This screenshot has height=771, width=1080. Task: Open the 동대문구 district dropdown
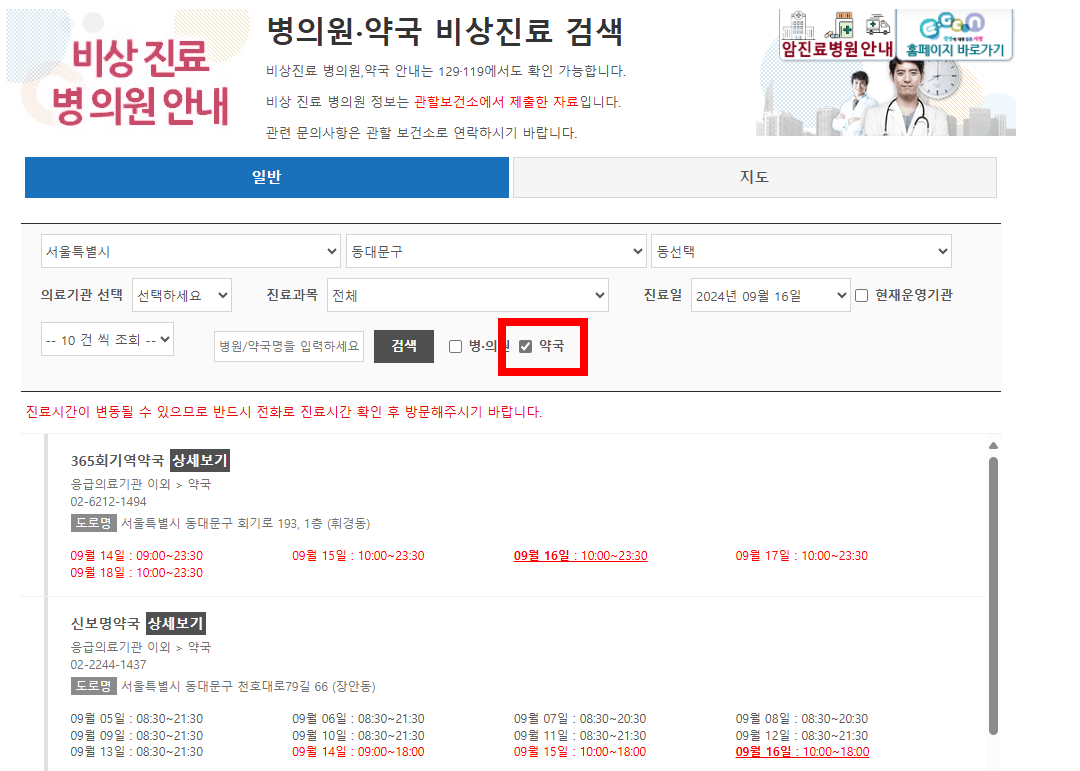tap(496, 251)
